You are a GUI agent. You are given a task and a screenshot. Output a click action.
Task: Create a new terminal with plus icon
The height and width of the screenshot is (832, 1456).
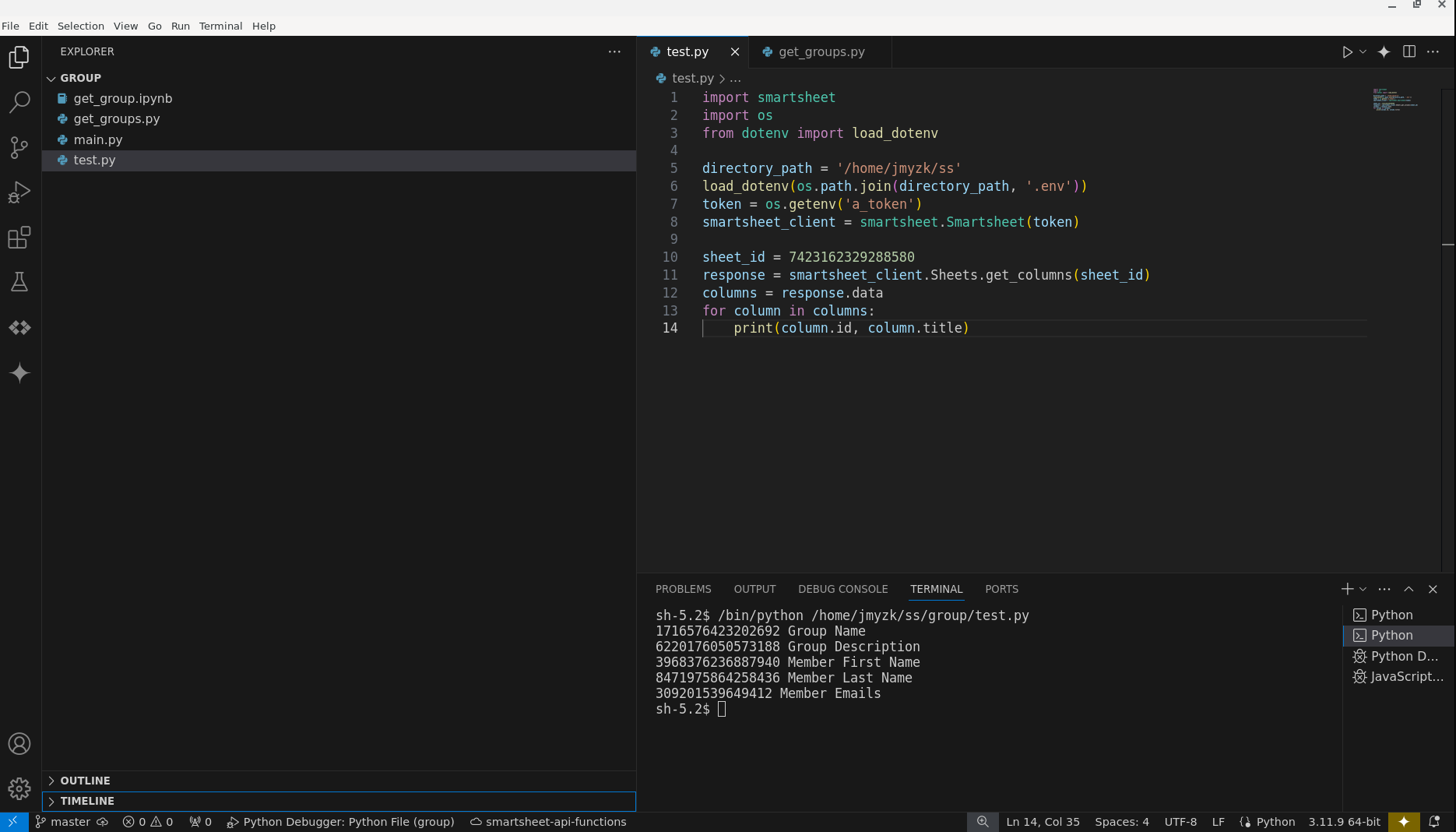1347,589
